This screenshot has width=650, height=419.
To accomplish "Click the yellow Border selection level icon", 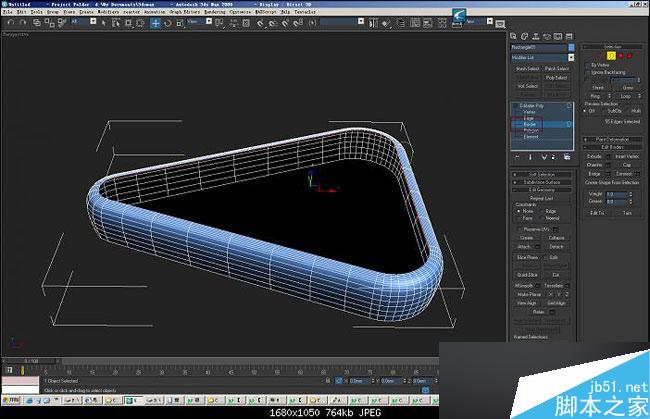I will pos(611,56).
